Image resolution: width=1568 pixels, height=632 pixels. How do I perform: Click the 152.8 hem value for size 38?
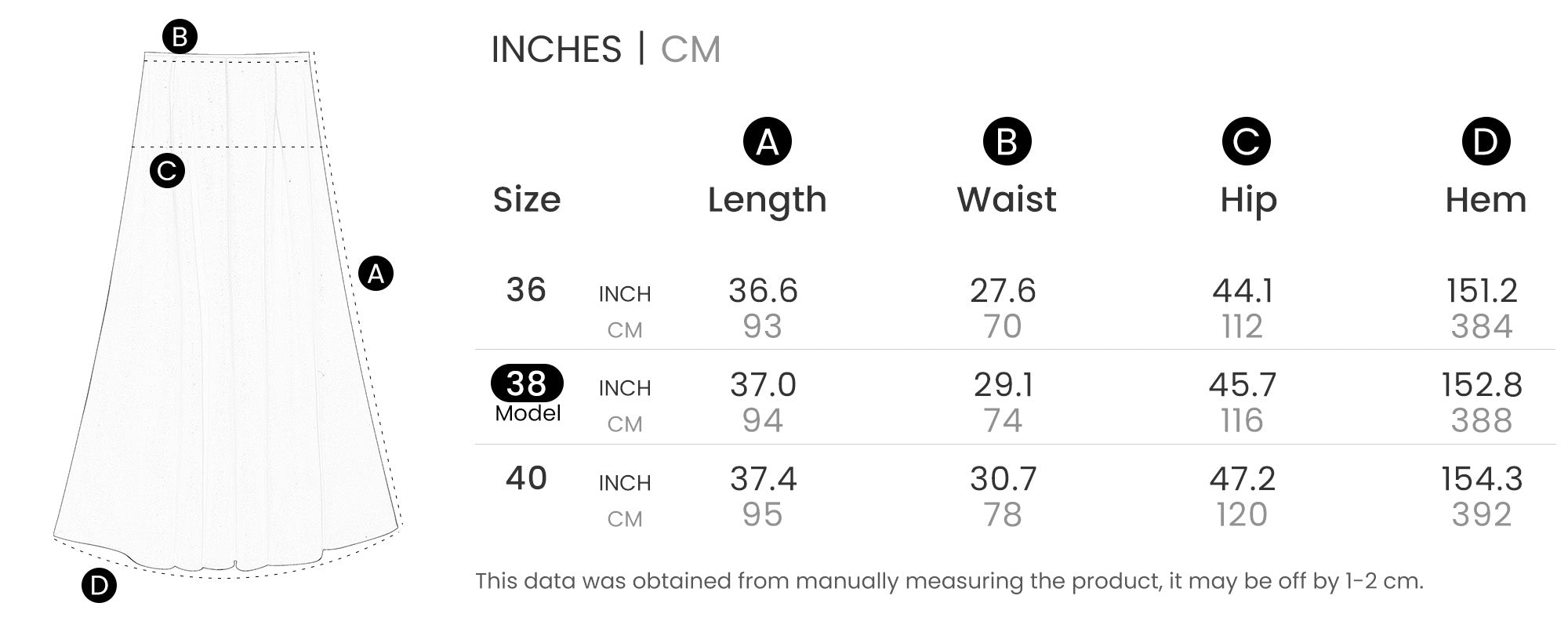coord(1481,385)
